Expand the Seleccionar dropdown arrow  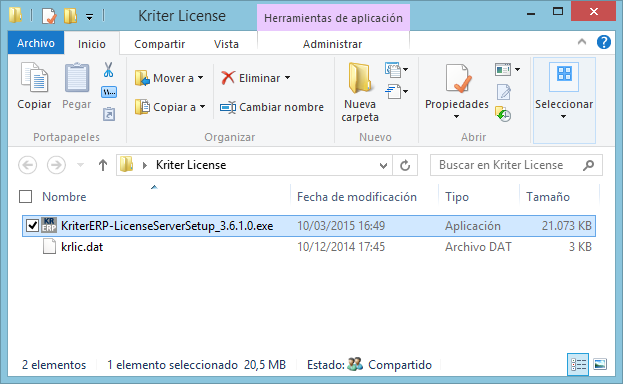[563, 117]
